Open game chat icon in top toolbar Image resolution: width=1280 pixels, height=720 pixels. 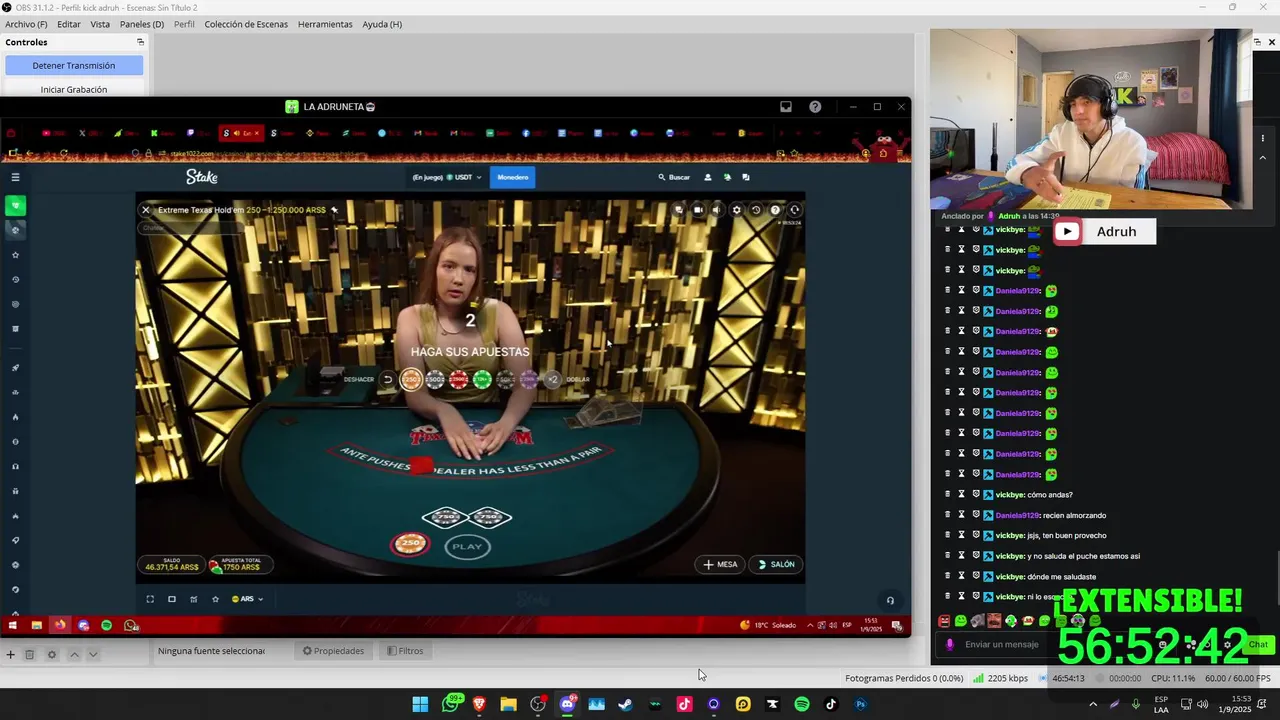pyautogui.click(x=678, y=210)
